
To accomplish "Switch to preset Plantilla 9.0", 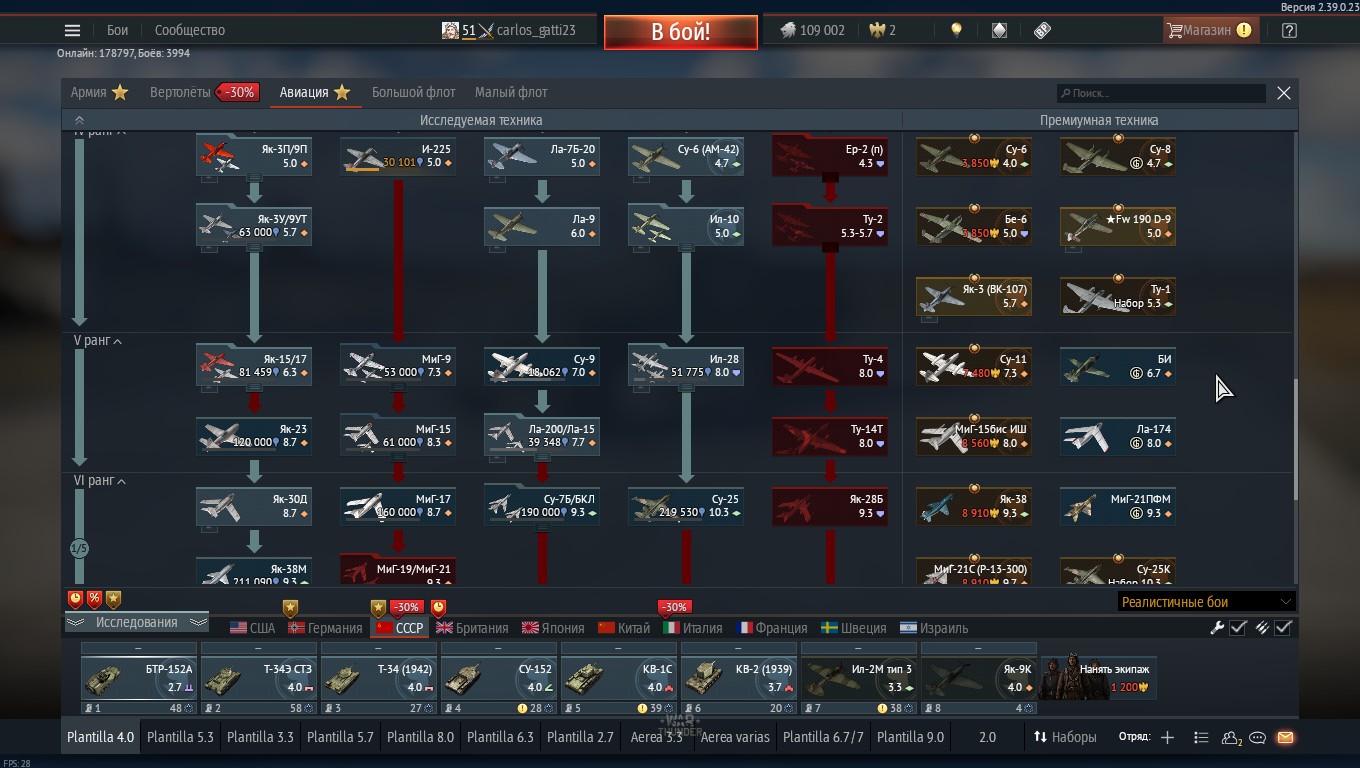I will [x=910, y=737].
